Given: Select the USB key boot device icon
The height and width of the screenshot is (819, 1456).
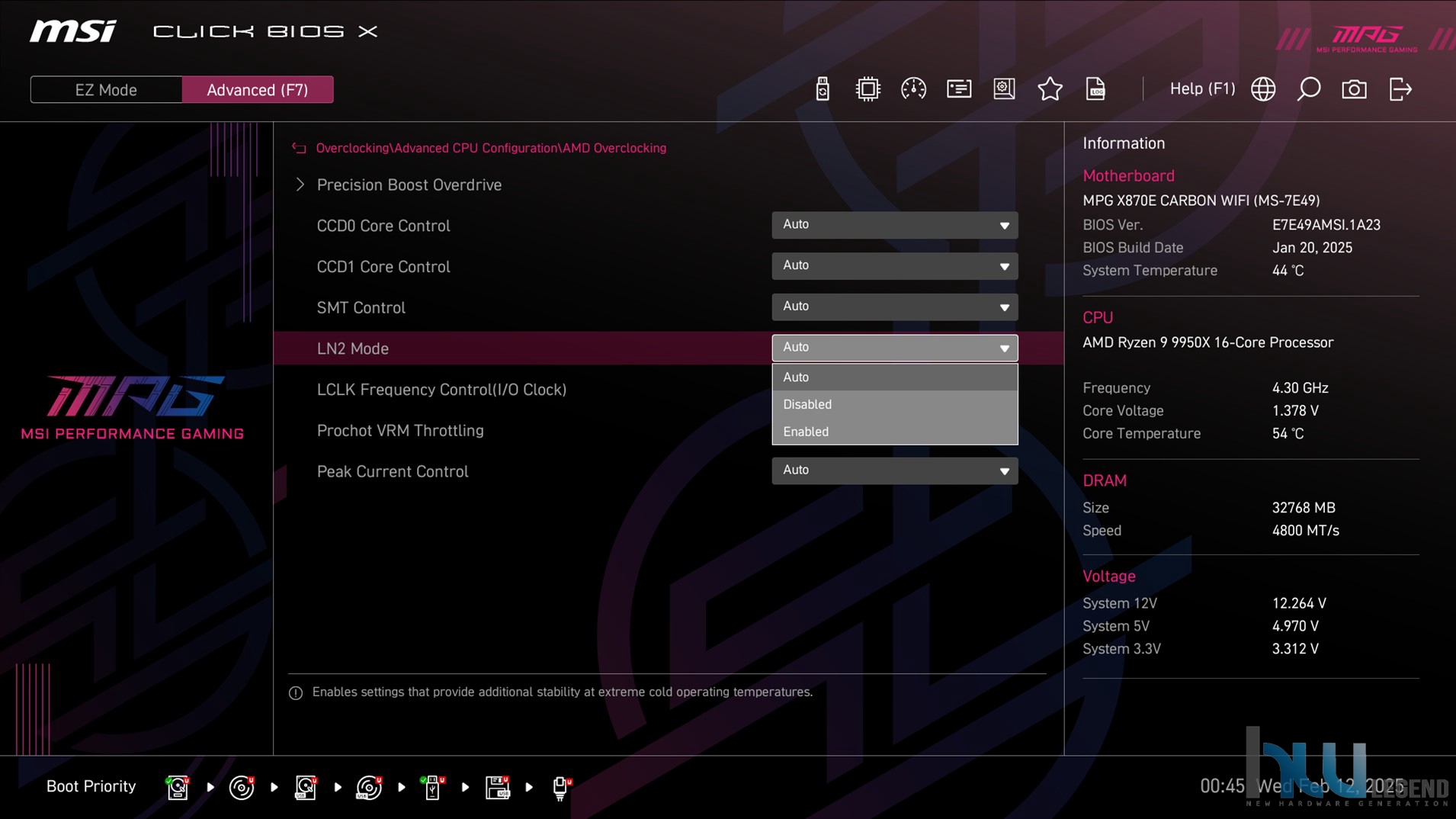Looking at the screenshot, I should (x=432, y=787).
